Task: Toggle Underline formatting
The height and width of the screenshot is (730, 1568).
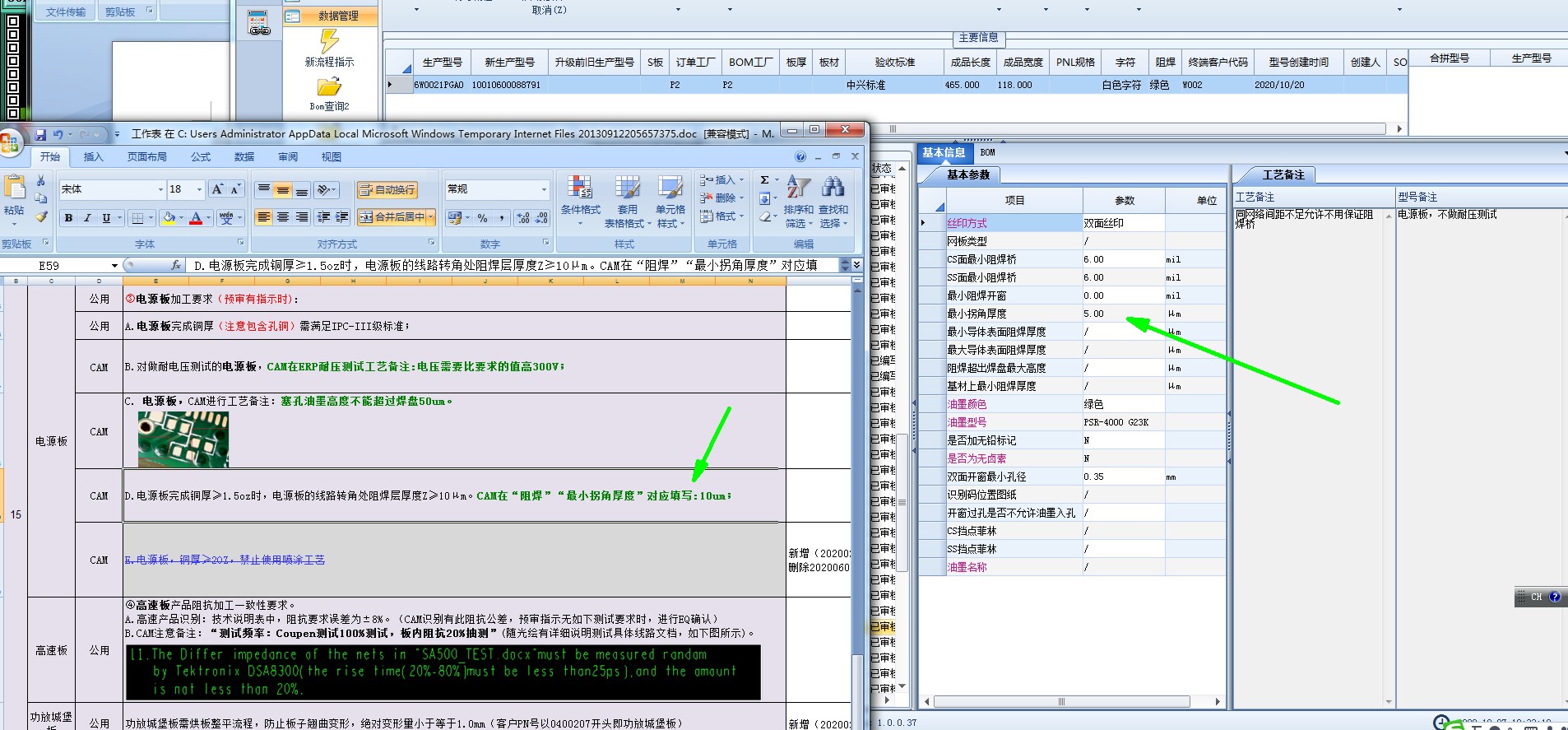Action: click(x=106, y=218)
